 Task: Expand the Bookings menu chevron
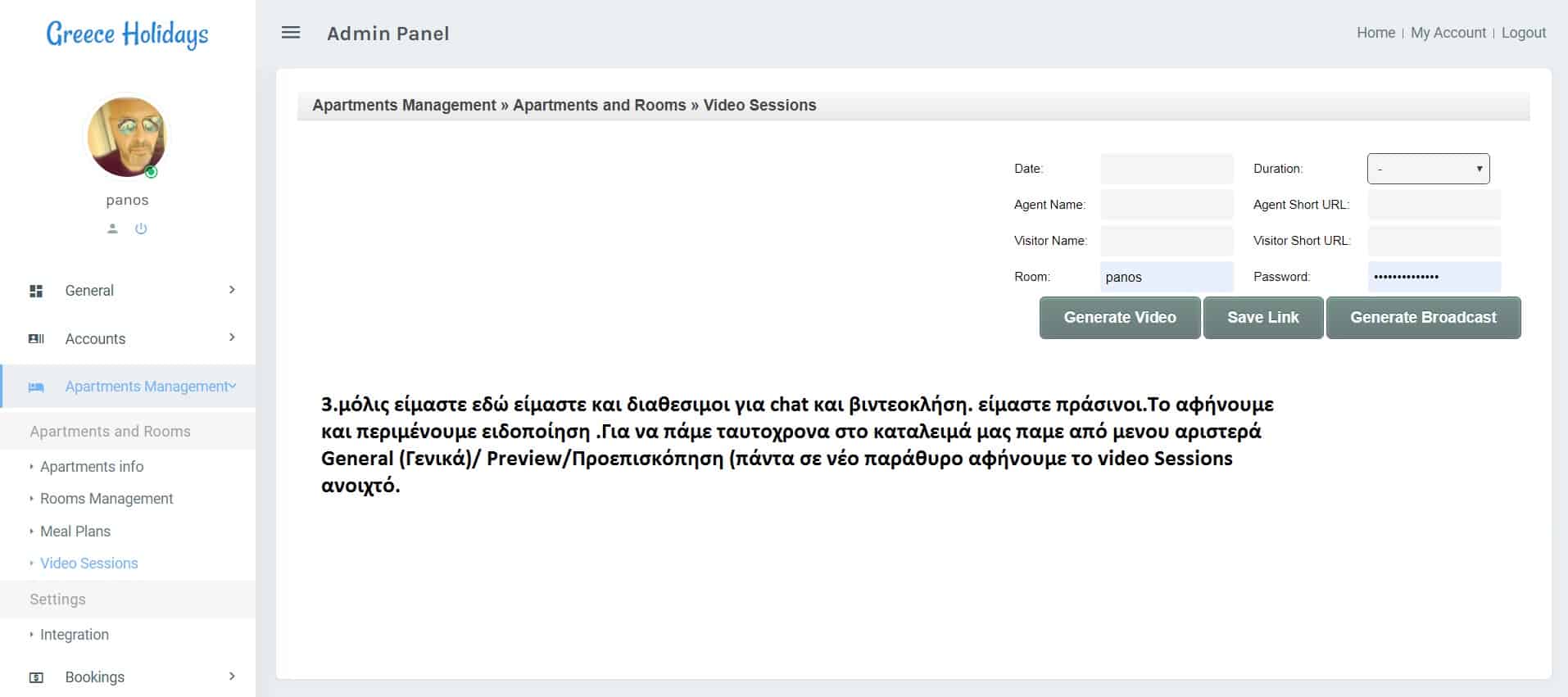(x=232, y=677)
